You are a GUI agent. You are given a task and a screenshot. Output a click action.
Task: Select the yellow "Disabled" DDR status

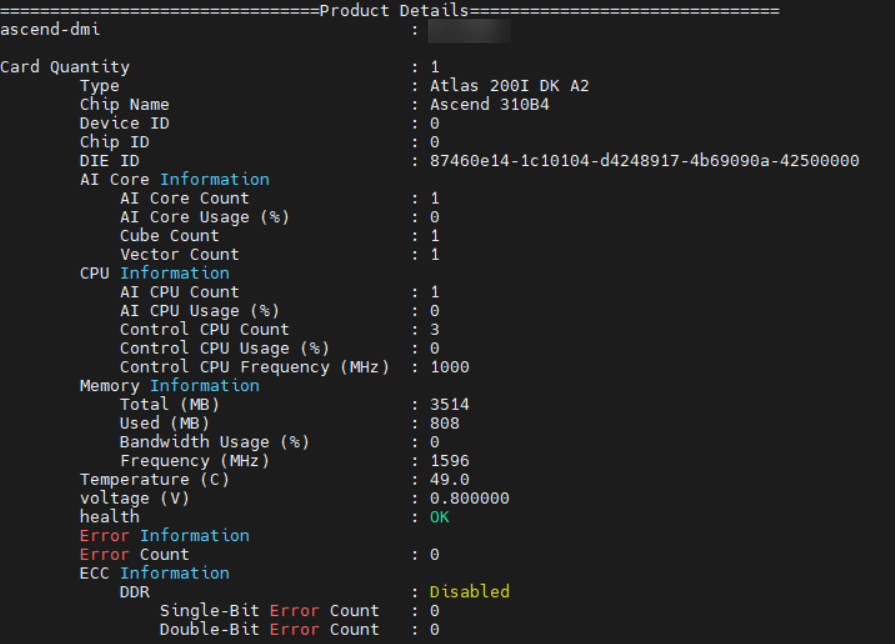tap(470, 592)
